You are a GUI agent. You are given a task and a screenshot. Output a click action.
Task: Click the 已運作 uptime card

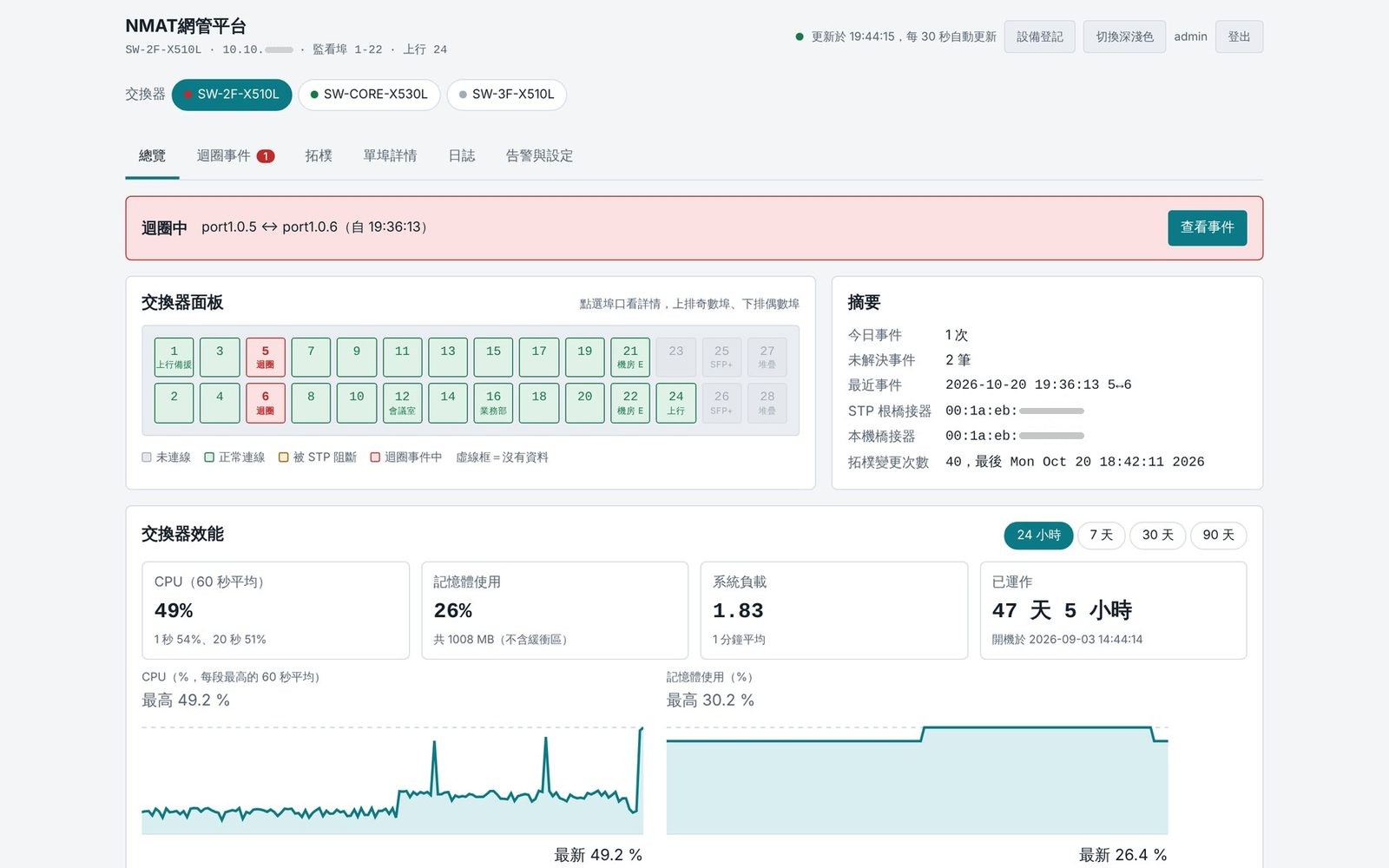[x=1113, y=610]
